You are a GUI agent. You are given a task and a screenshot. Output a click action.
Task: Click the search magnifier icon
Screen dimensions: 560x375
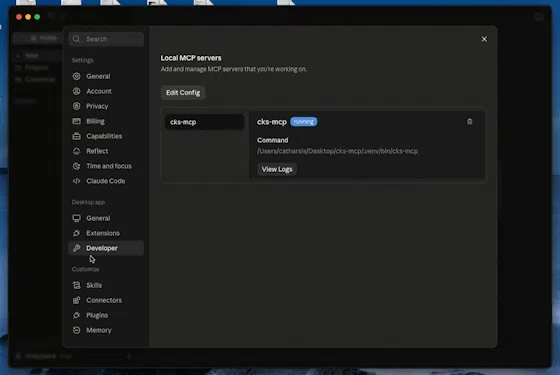[76, 39]
